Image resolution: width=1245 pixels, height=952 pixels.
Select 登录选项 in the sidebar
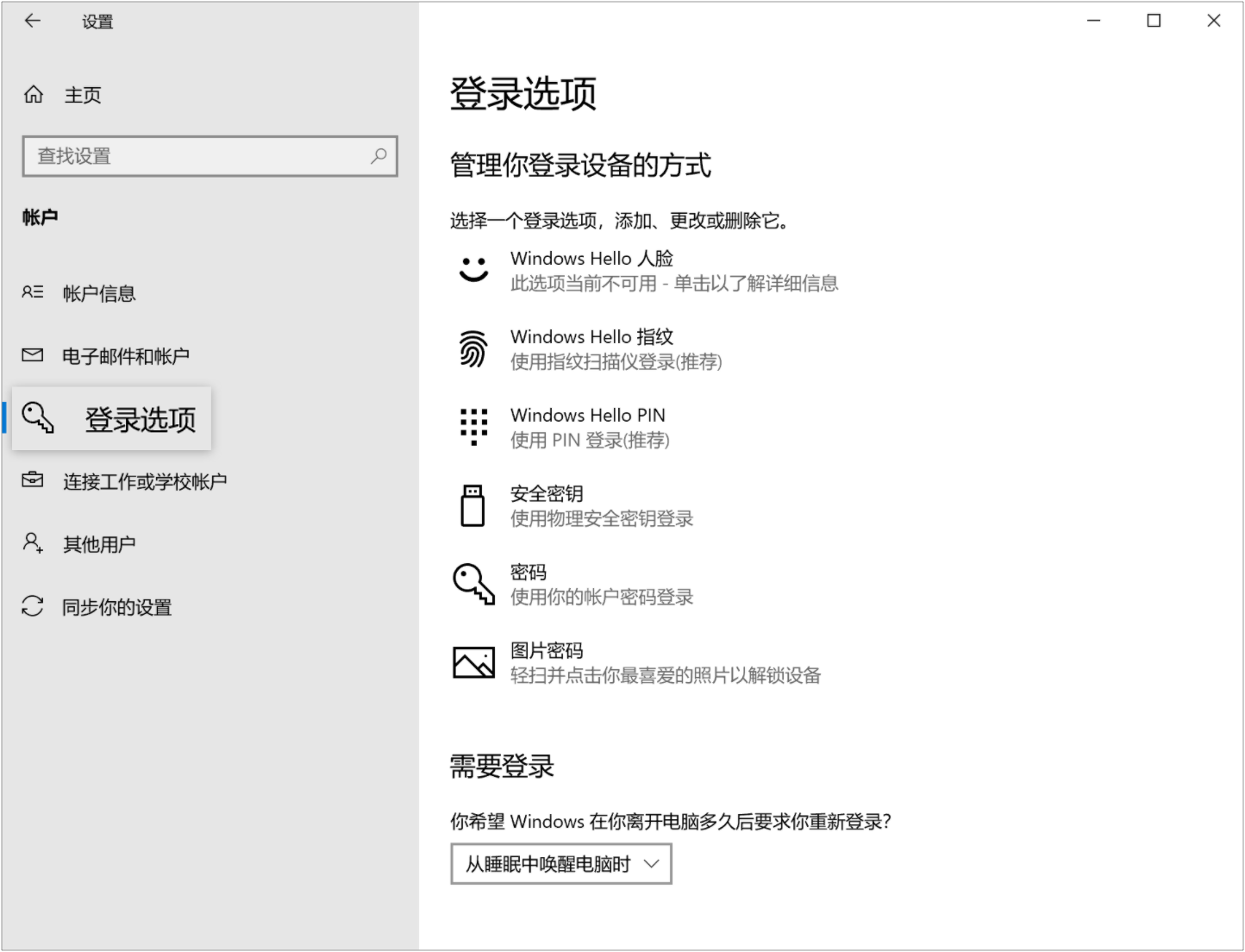[111, 418]
